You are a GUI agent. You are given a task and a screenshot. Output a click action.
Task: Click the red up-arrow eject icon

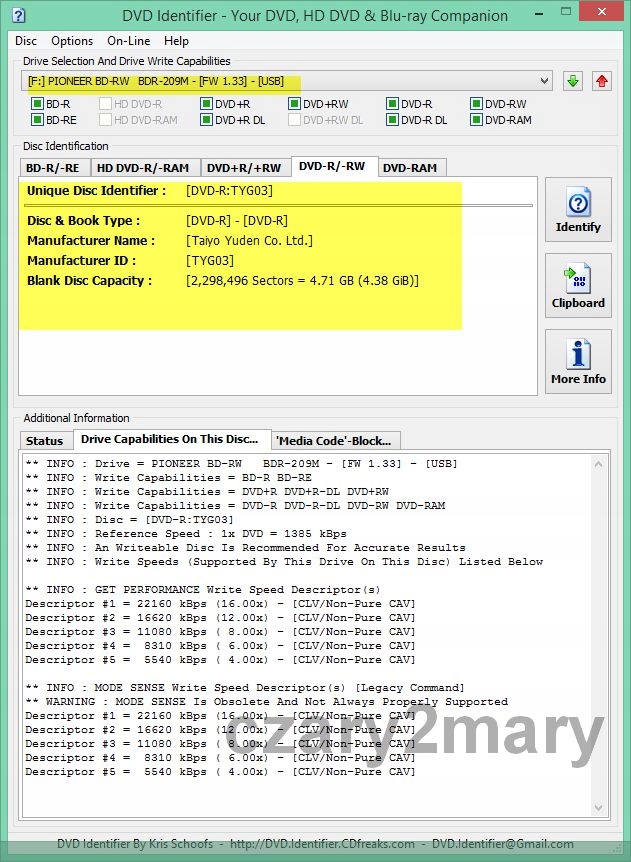click(x=601, y=81)
